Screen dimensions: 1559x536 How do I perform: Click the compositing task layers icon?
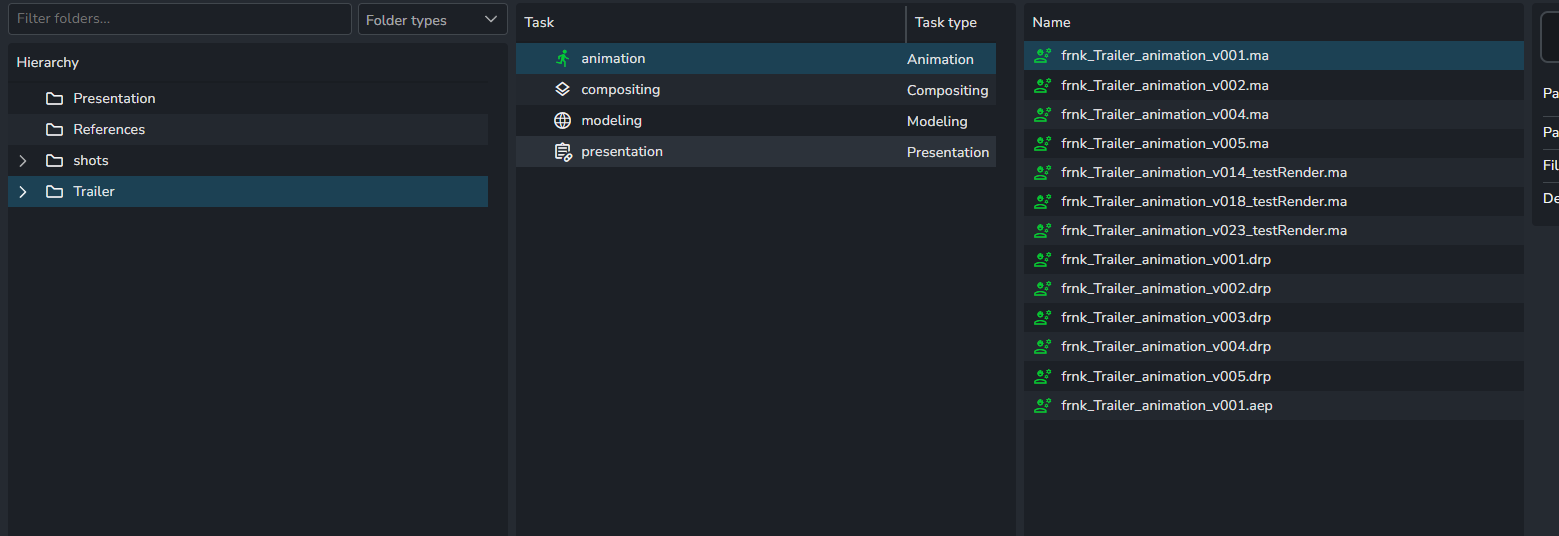[562, 89]
